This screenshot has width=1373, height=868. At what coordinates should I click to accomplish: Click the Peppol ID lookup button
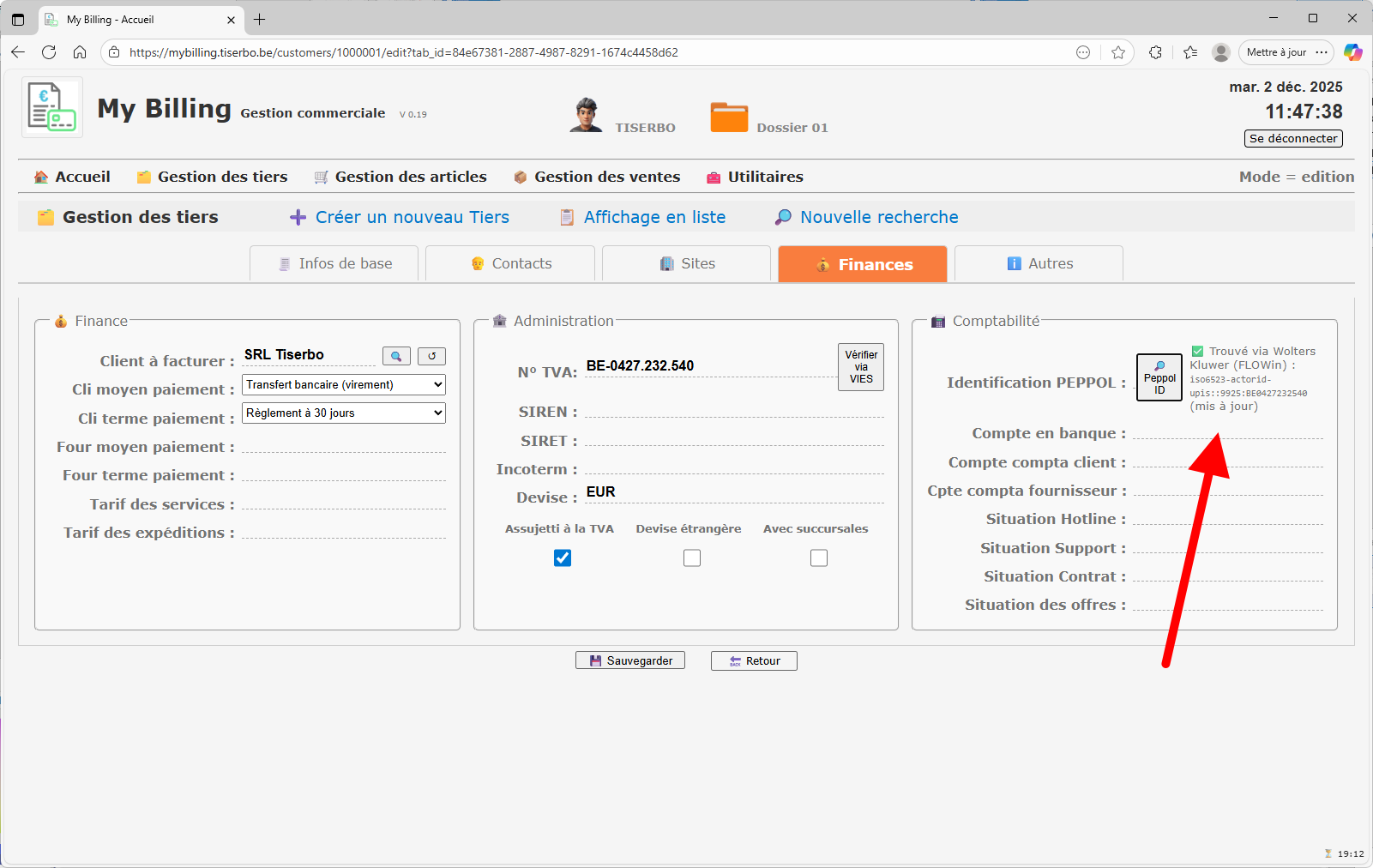tap(1159, 377)
